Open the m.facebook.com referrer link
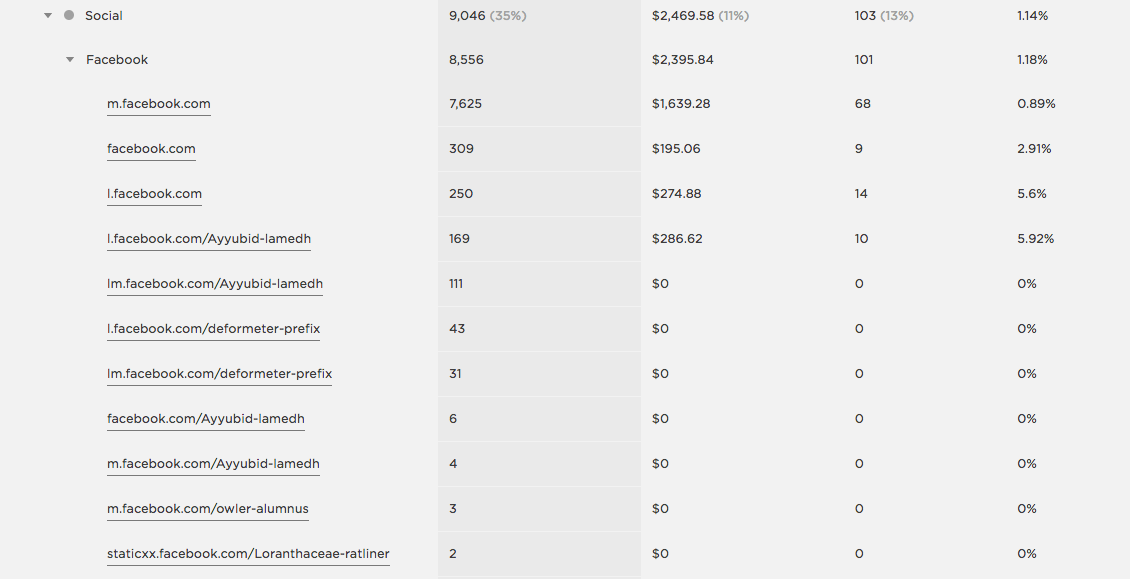 158,104
